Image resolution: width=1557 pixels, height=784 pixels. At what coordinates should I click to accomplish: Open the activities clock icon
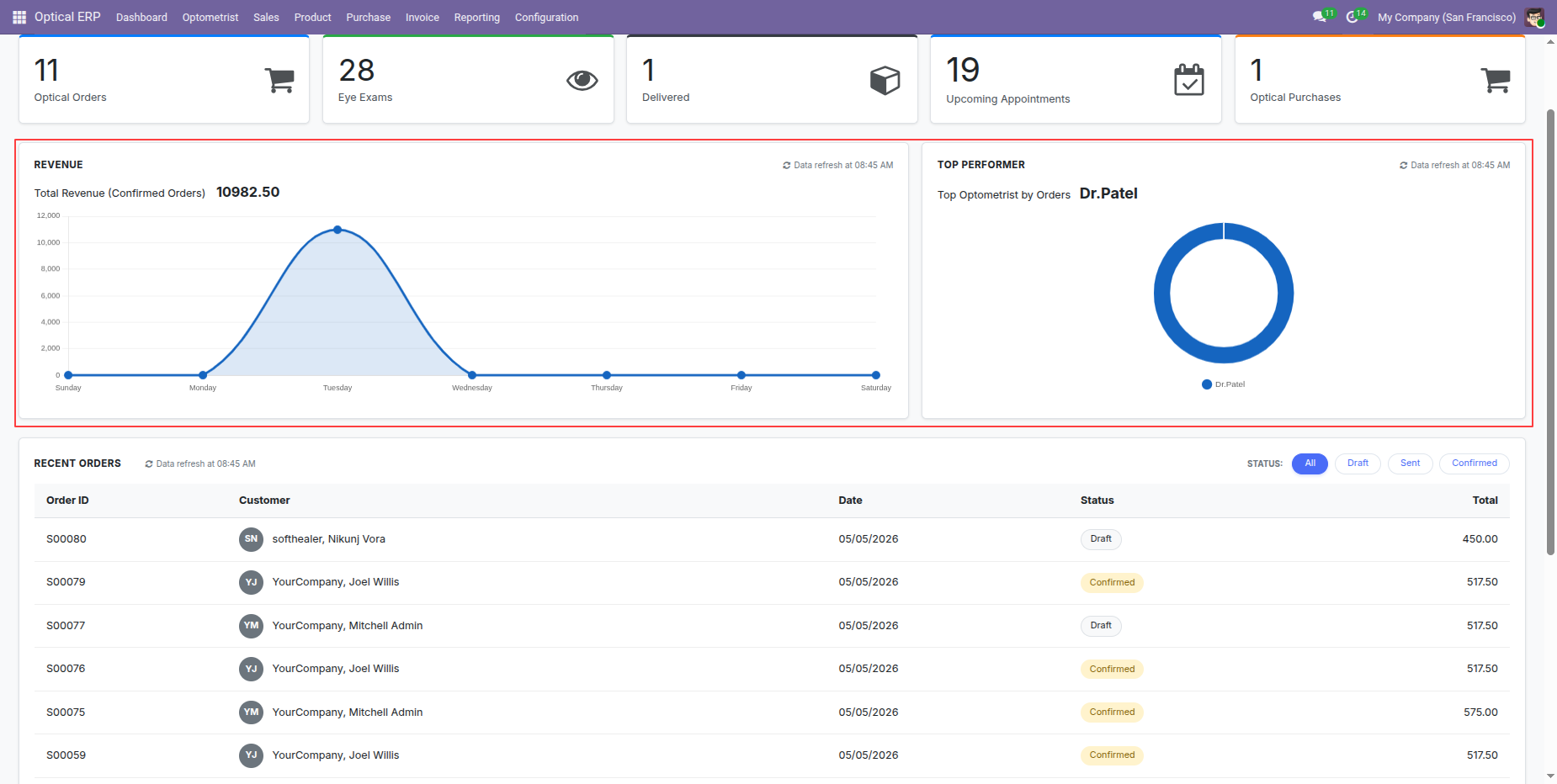pos(1352,17)
